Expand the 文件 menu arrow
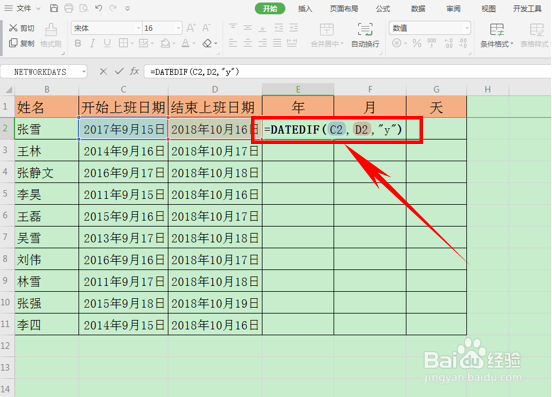This screenshot has width=552, height=397. point(39,8)
